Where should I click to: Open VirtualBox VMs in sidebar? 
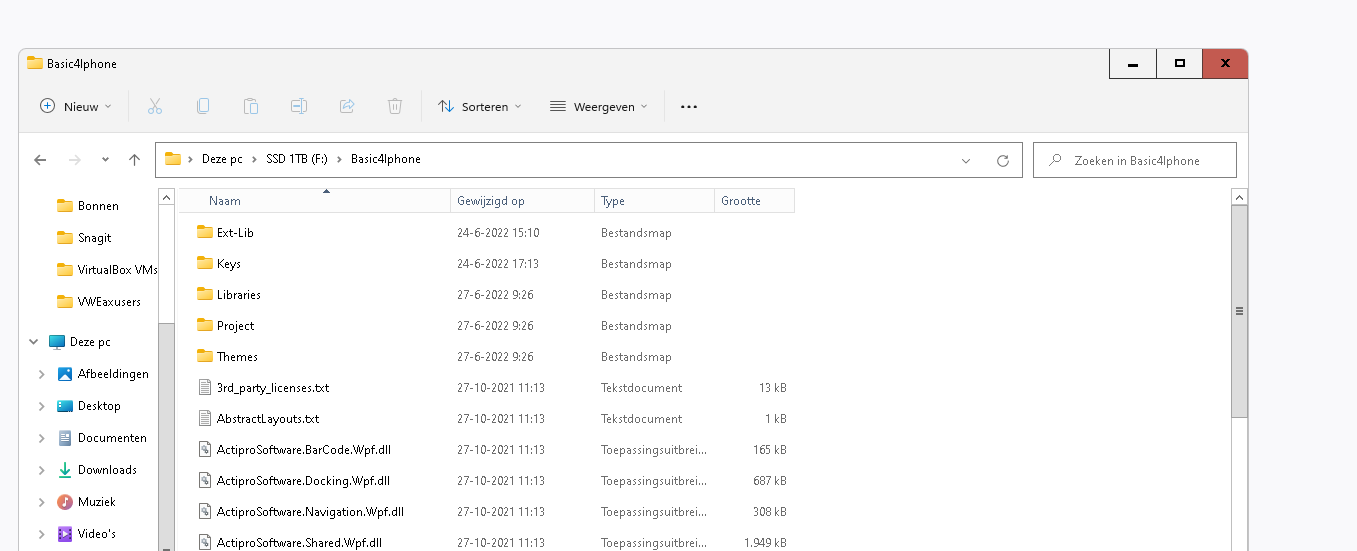click(117, 270)
